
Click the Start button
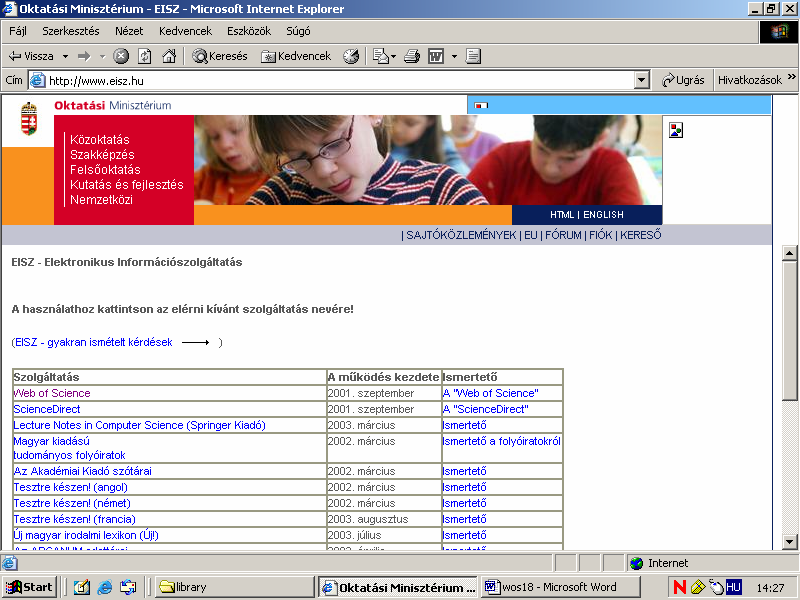(30, 587)
